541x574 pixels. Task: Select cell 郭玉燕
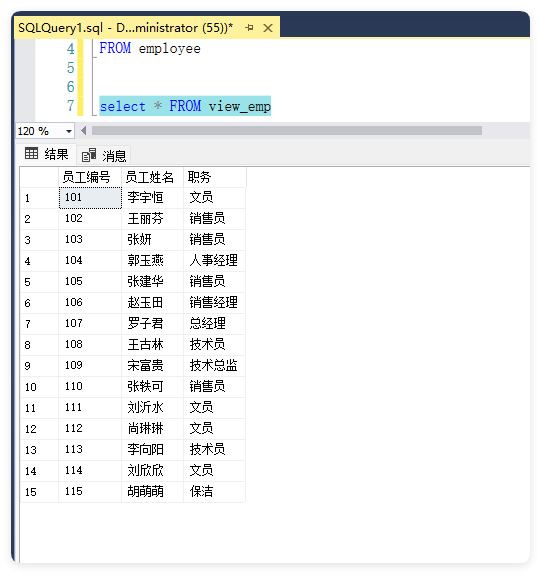[x=152, y=261]
